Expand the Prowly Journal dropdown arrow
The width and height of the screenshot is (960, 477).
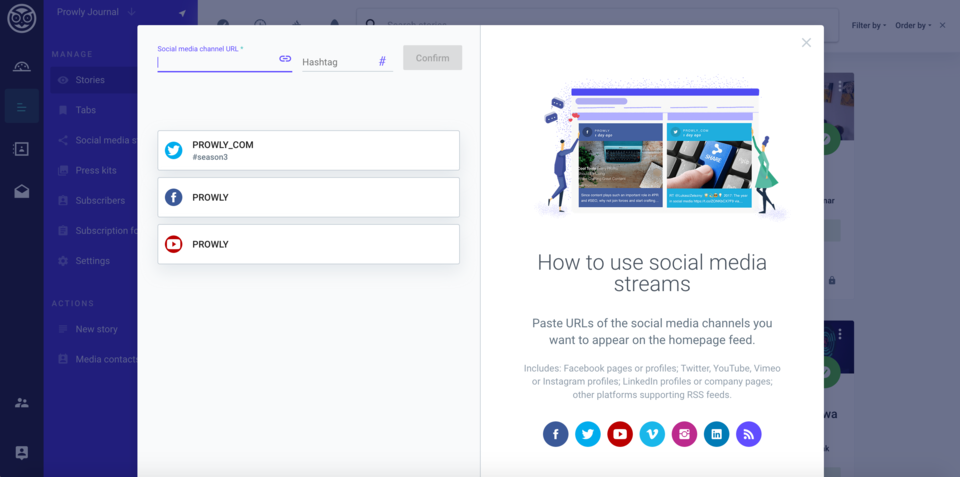pyautogui.click(x=132, y=12)
